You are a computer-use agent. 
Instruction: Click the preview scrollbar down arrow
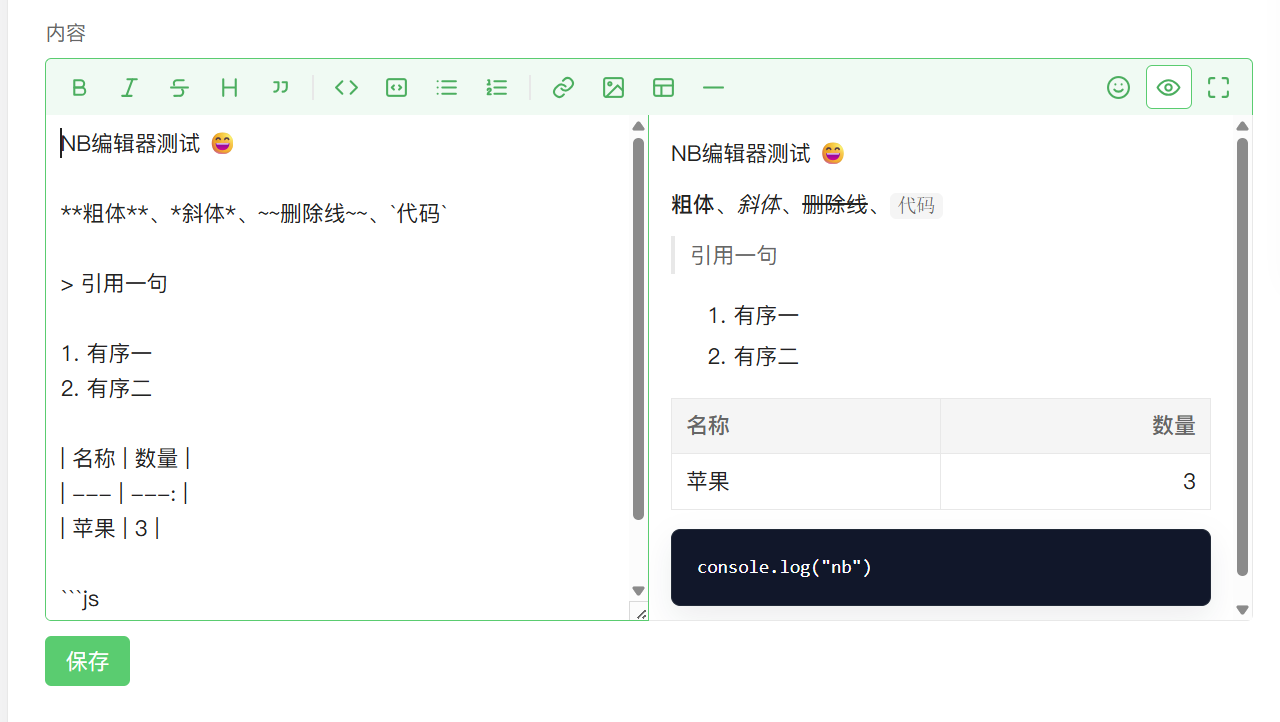click(x=1243, y=609)
